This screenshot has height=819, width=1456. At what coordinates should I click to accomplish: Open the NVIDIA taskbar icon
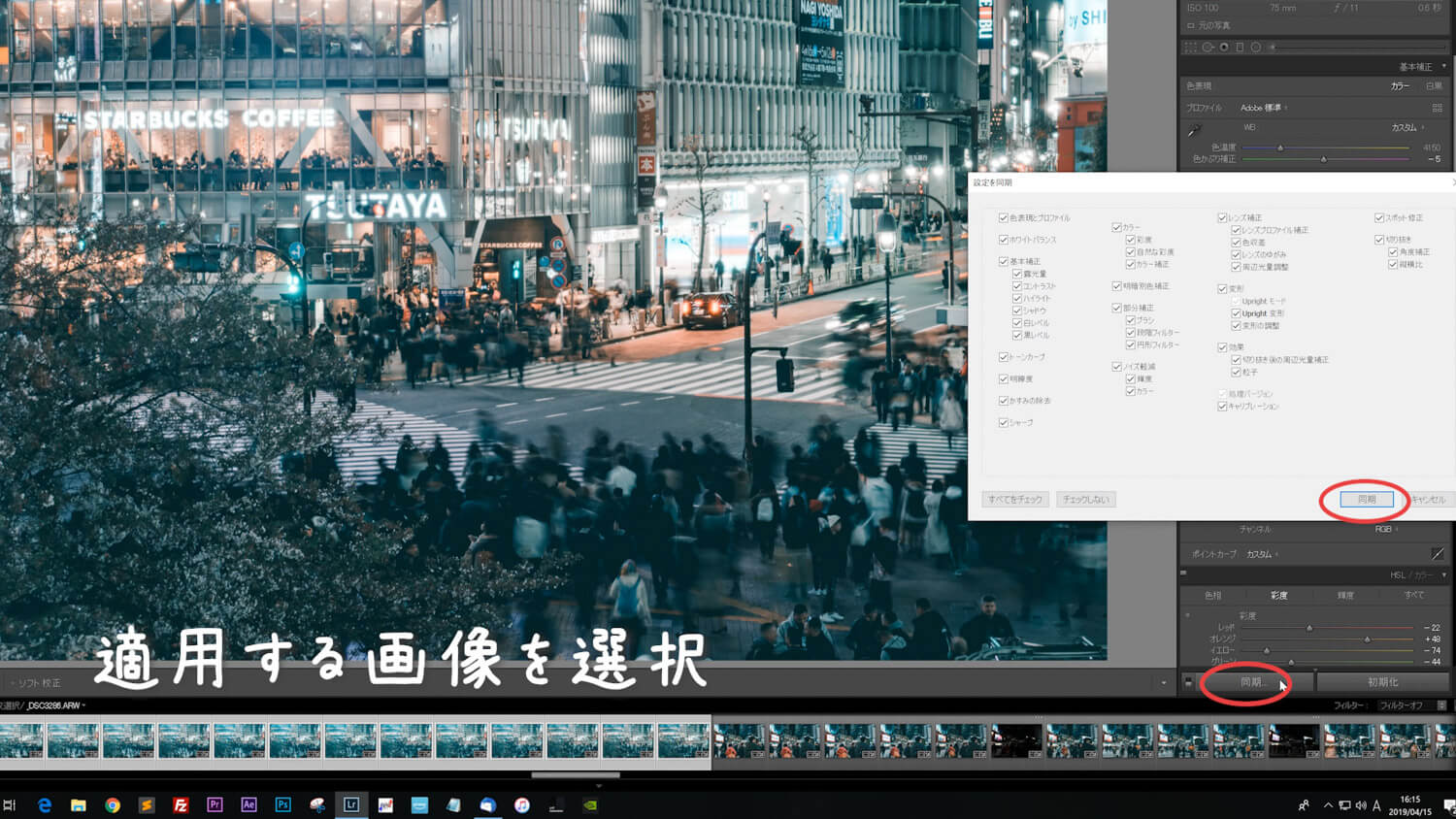tap(590, 805)
